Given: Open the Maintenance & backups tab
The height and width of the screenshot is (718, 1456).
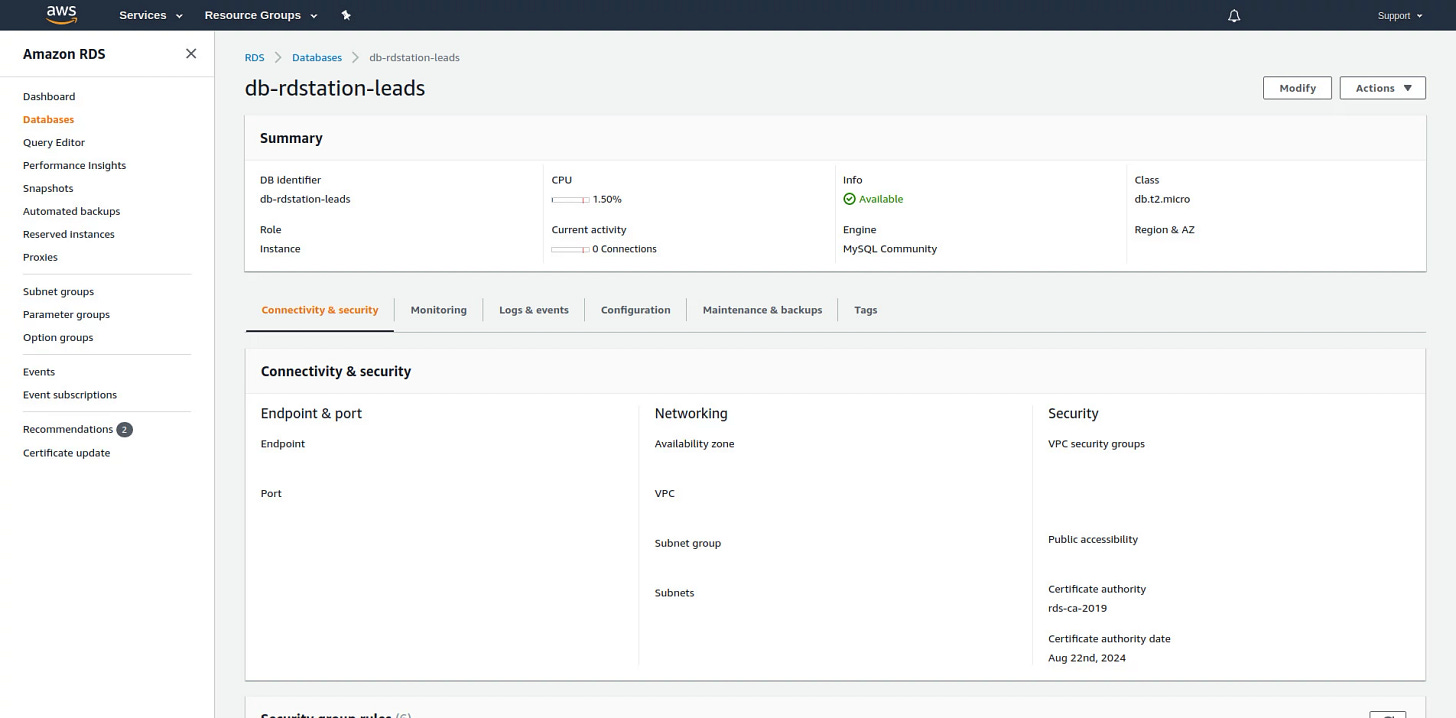Looking at the screenshot, I should (x=762, y=310).
